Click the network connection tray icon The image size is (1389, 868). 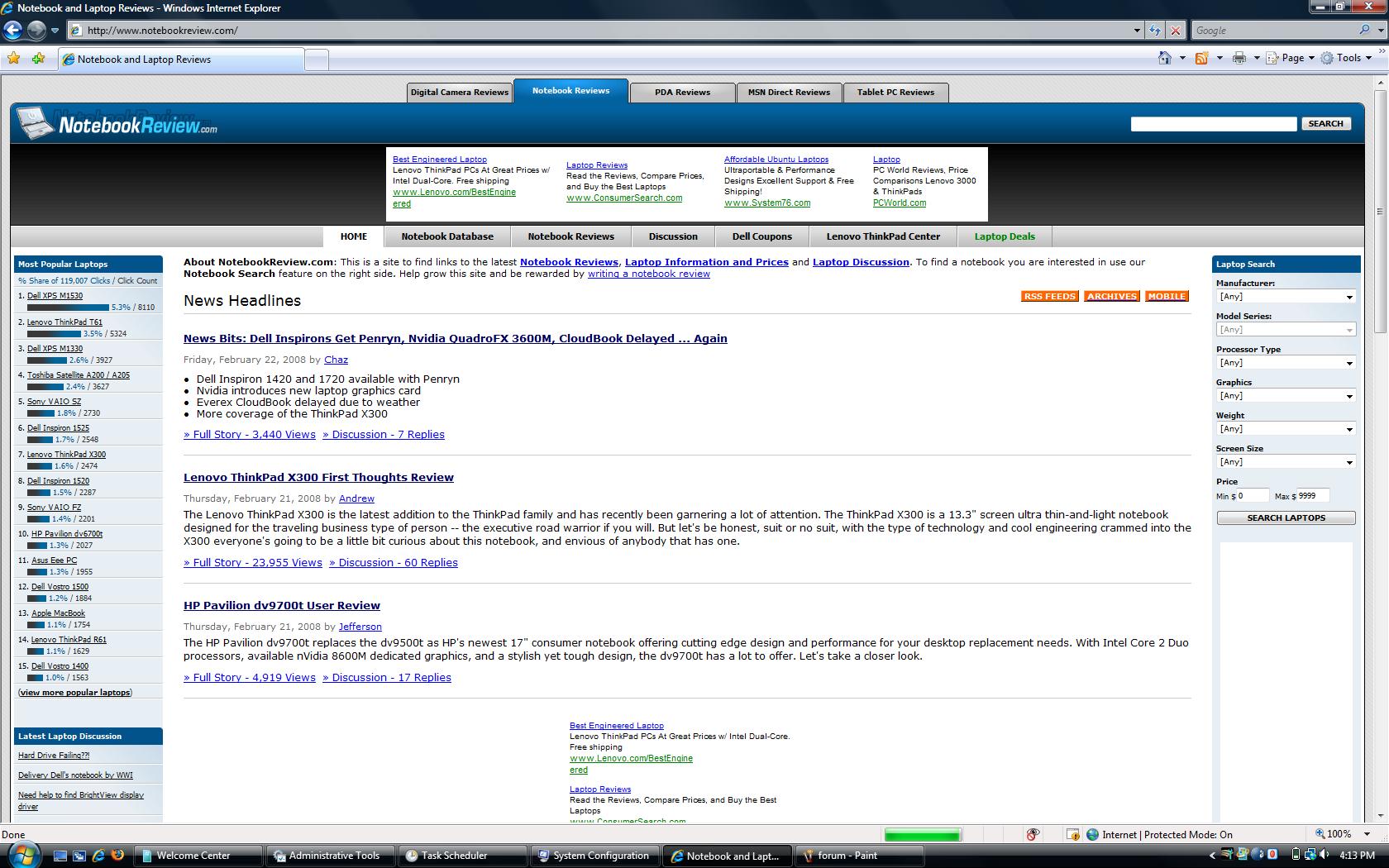(x=1310, y=855)
